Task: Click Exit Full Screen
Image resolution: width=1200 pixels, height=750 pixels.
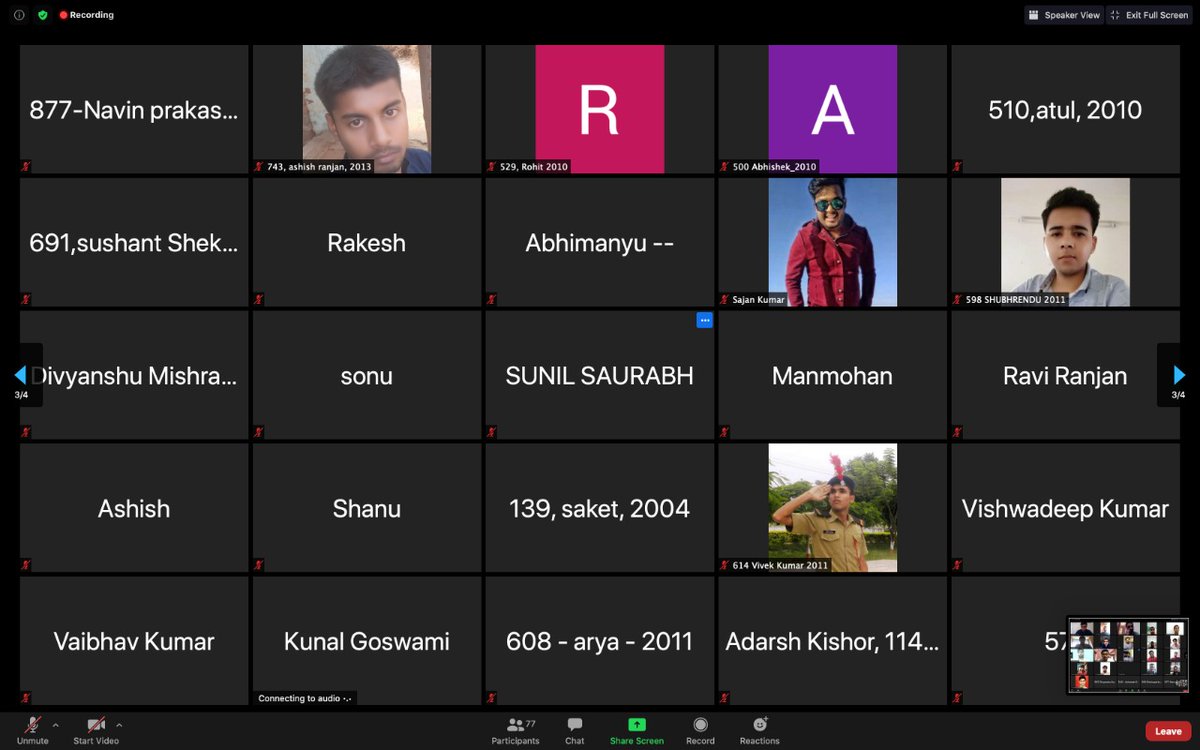Action: point(1149,15)
